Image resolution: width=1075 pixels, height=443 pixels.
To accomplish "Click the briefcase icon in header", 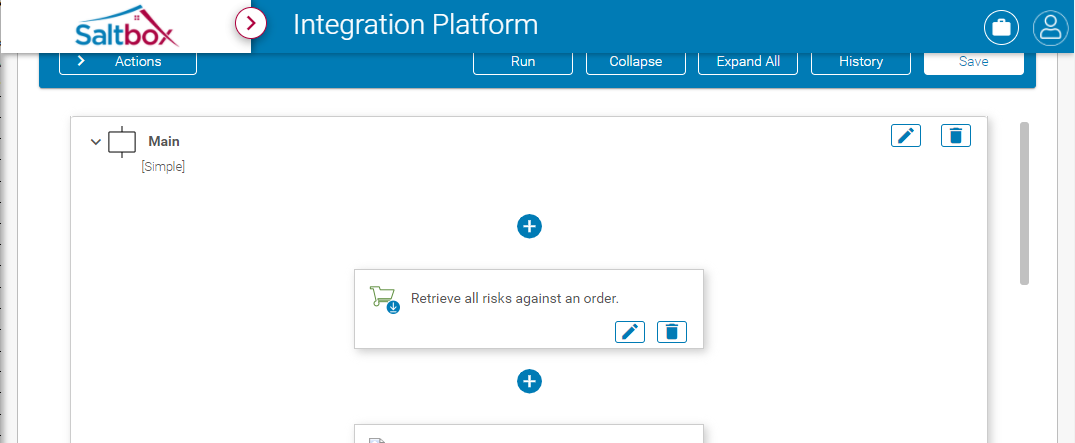I will tap(1001, 28).
